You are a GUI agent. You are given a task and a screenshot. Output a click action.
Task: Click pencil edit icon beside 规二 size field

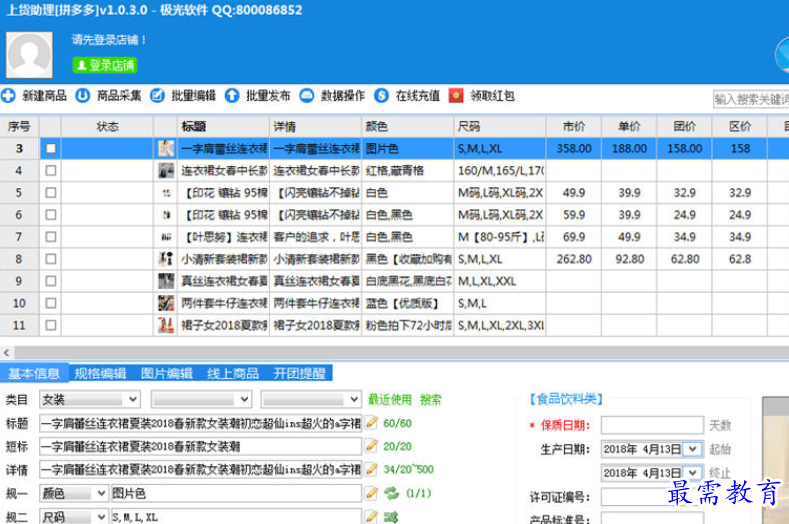coord(371,516)
